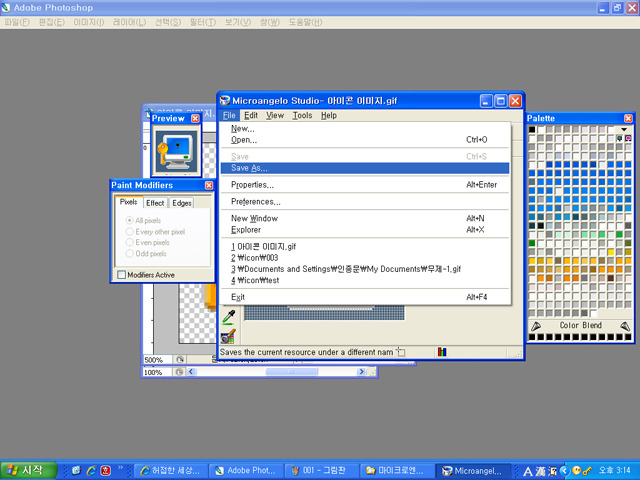The width and height of the screenshot is (640, 480).
Task: Open recent file 2 ₩icon₩003
Action: click(365, 258)
